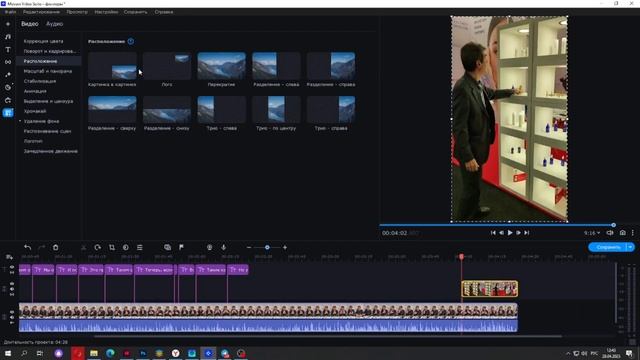
Task: Select Коррекция цвета in tools list
Action: [44, 41]
